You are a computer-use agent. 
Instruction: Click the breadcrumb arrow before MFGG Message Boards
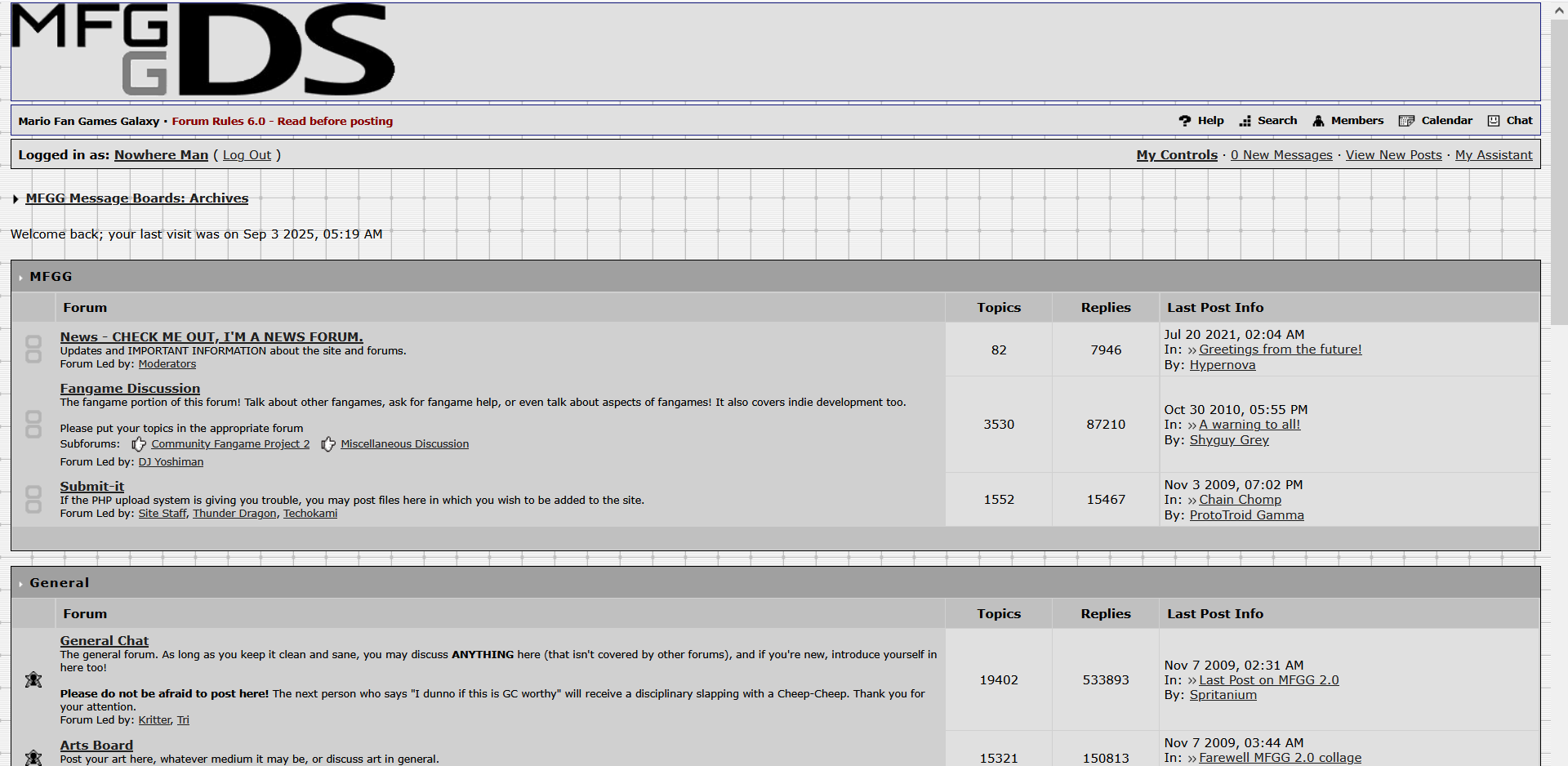coord(16,198)
